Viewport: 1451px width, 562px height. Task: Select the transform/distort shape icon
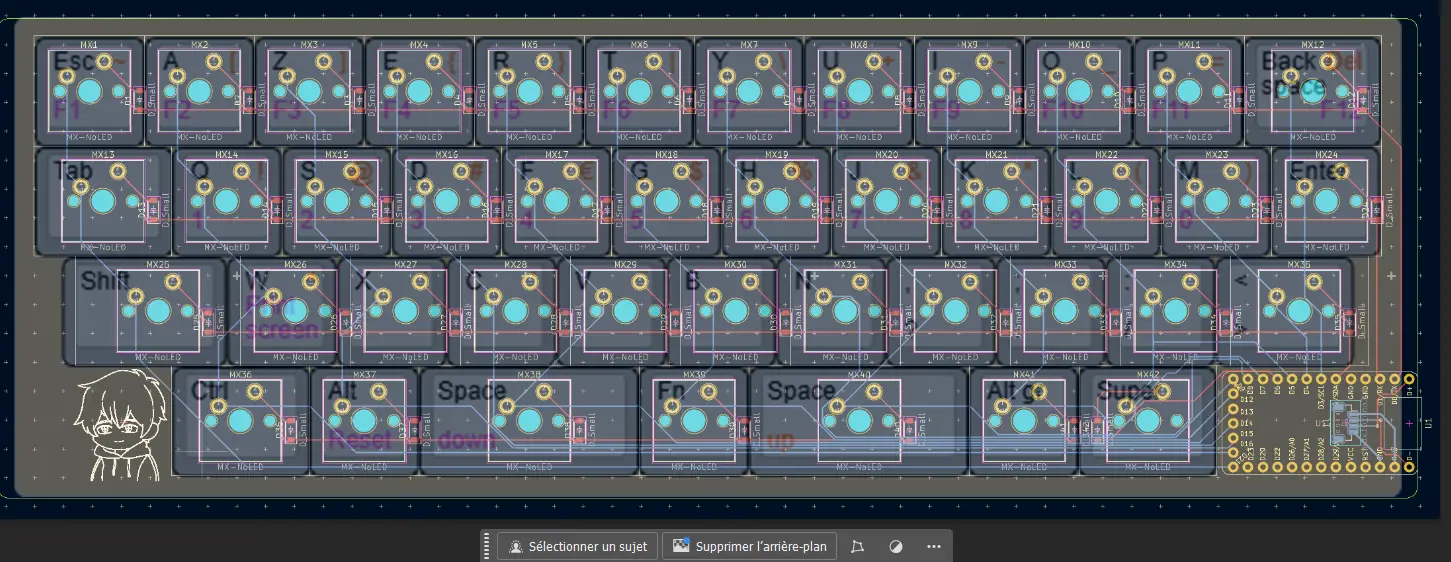click(857, 547)
